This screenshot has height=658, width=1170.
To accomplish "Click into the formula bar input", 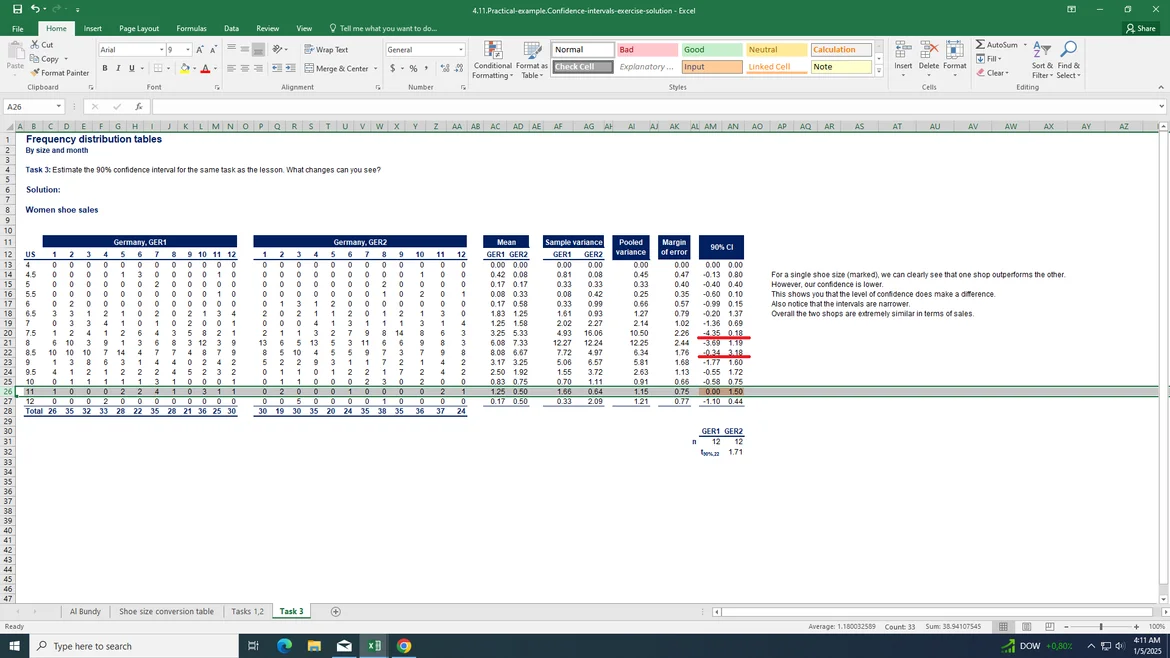I will tap(650, 106).
